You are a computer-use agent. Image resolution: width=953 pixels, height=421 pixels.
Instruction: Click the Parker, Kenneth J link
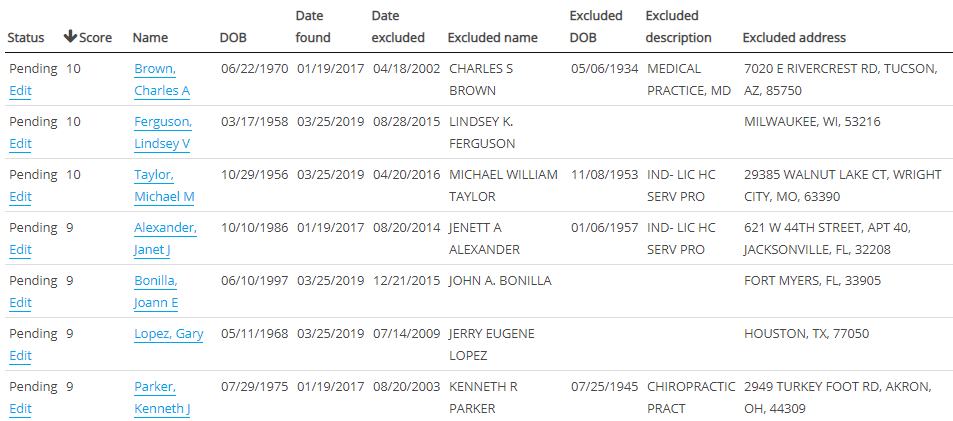point(155,387)
